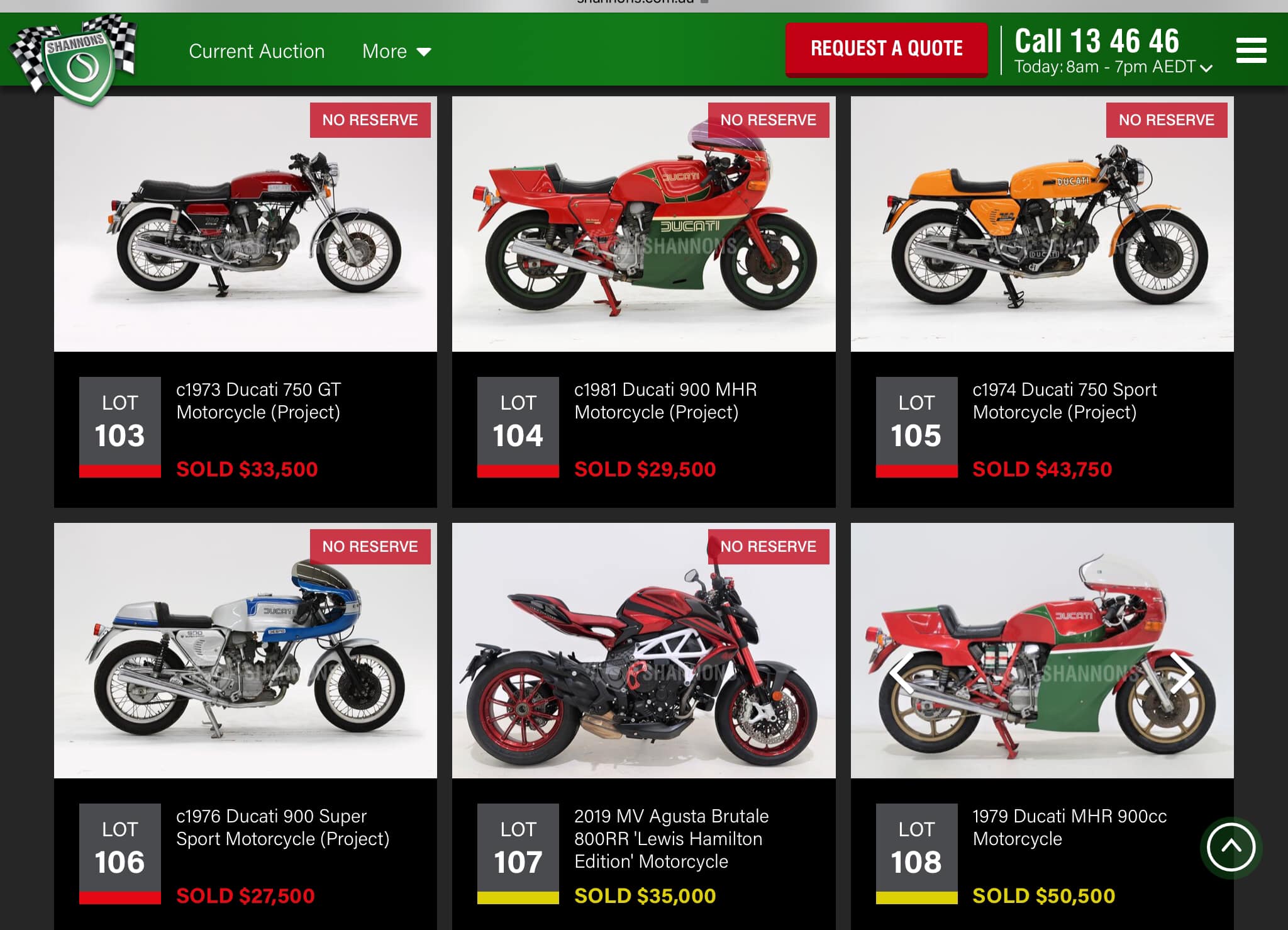Open the orange Ducati 750 Sport photo
The width and height of the screenshot is (1288, 930).
point(1042,224)
